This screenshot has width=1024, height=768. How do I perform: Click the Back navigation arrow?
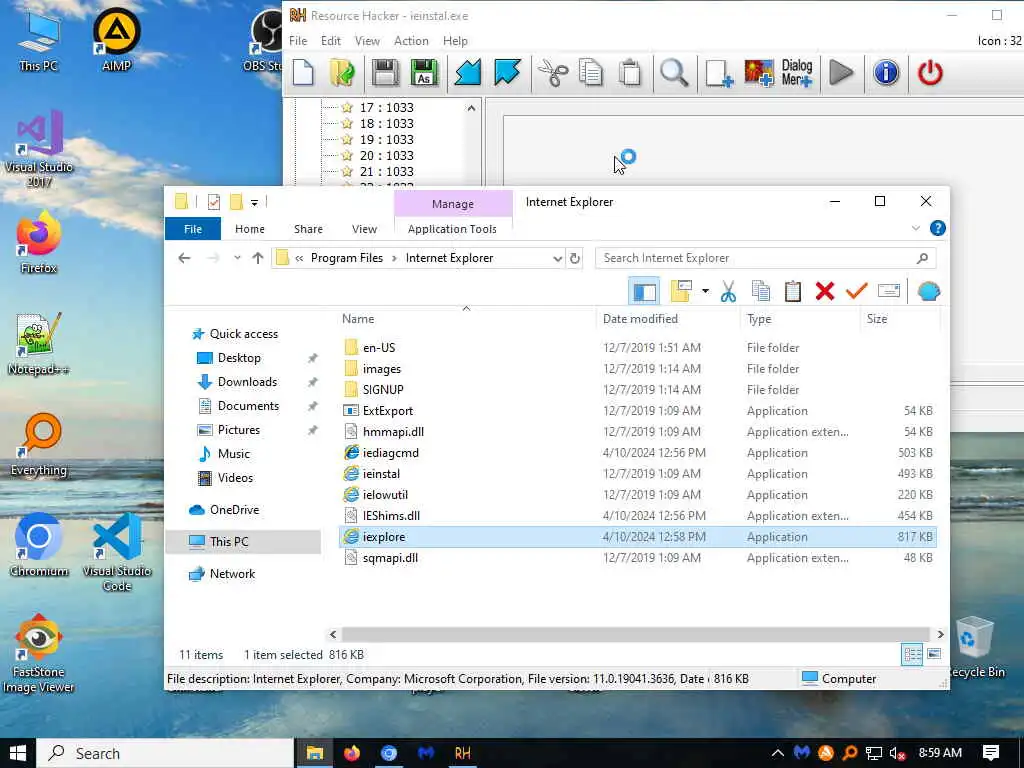[184, 259]
